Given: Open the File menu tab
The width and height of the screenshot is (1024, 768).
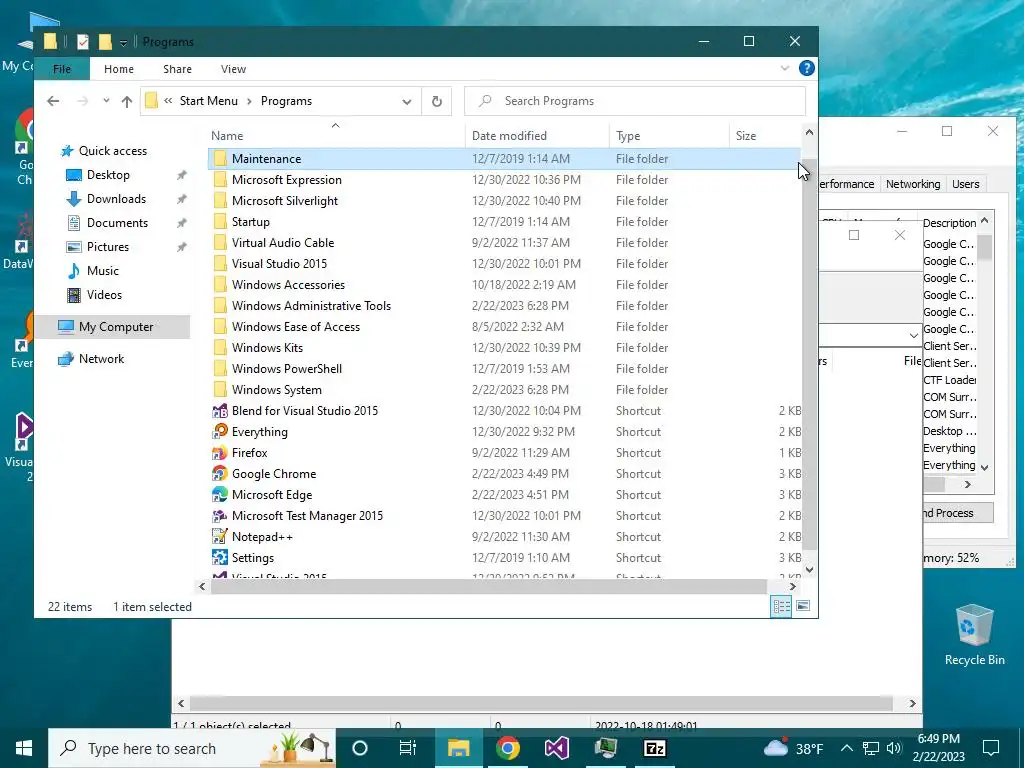Looking at the screenshot, I should click(x=62, y=69).
